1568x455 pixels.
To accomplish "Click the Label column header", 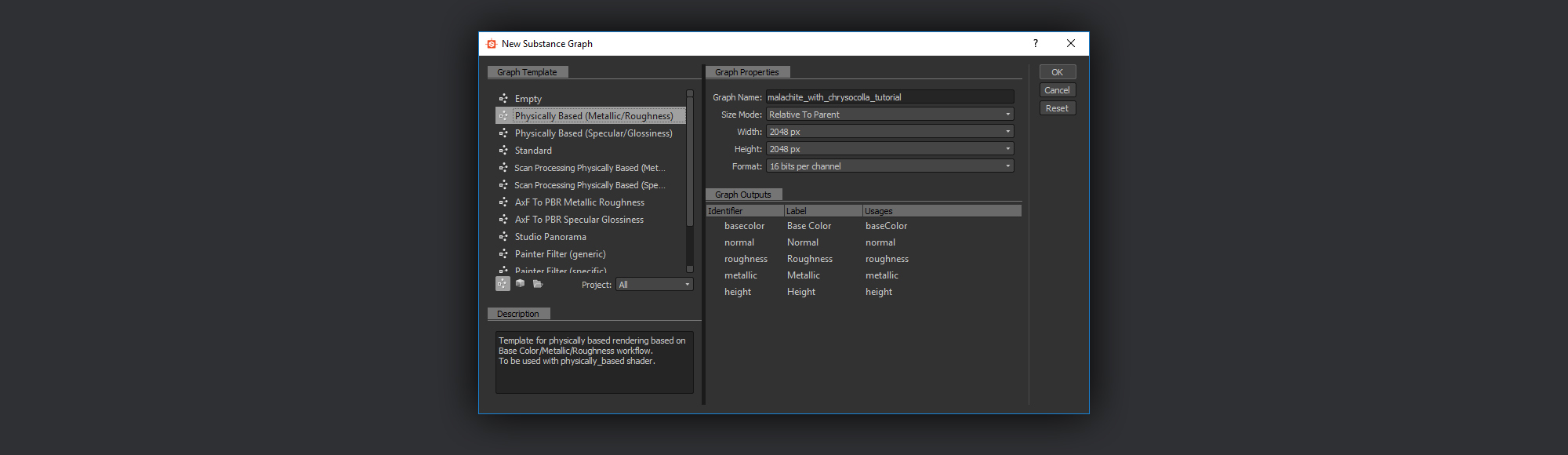I will click(823, 211).
